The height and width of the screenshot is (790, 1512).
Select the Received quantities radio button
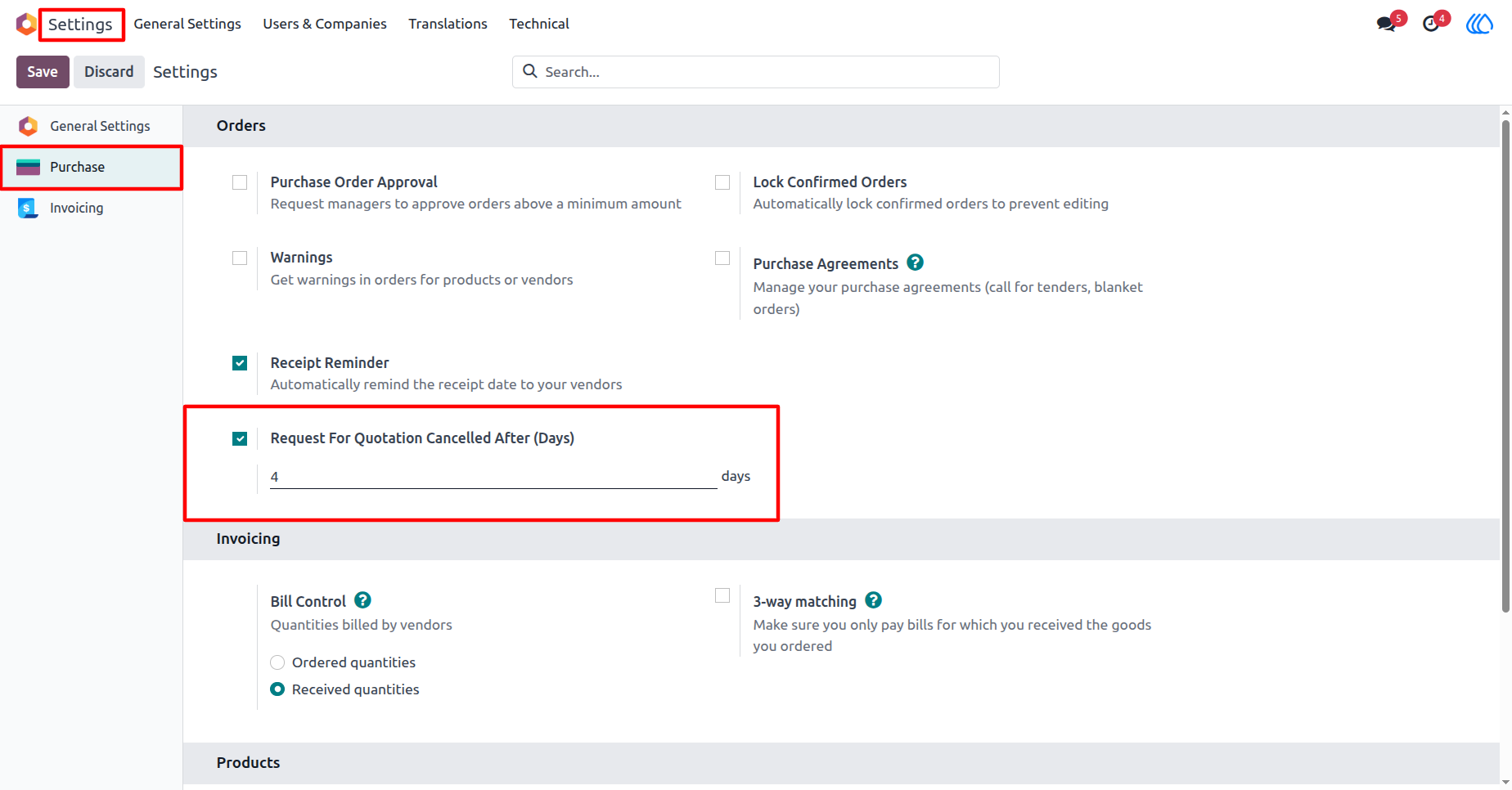pyautogui.click(x=277, y=689)
